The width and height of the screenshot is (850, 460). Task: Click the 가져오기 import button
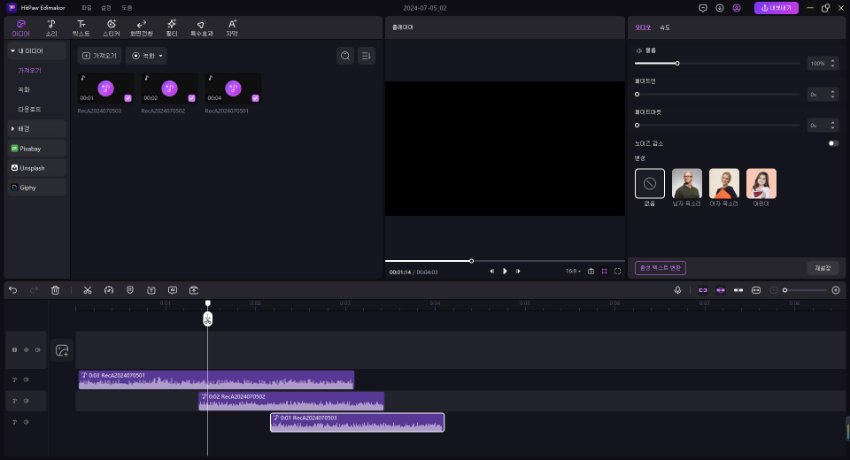pos(99,56)
